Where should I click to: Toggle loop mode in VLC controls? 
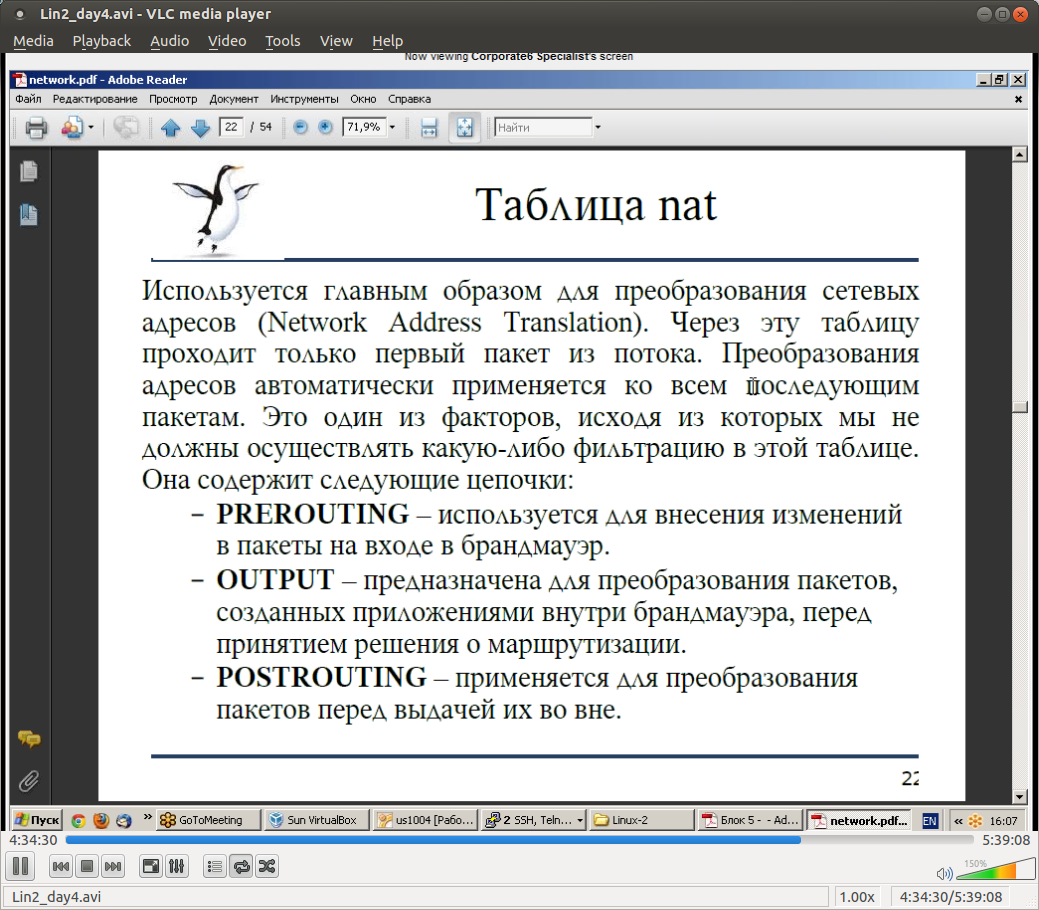pyautogui.click(x=241, y=867)
